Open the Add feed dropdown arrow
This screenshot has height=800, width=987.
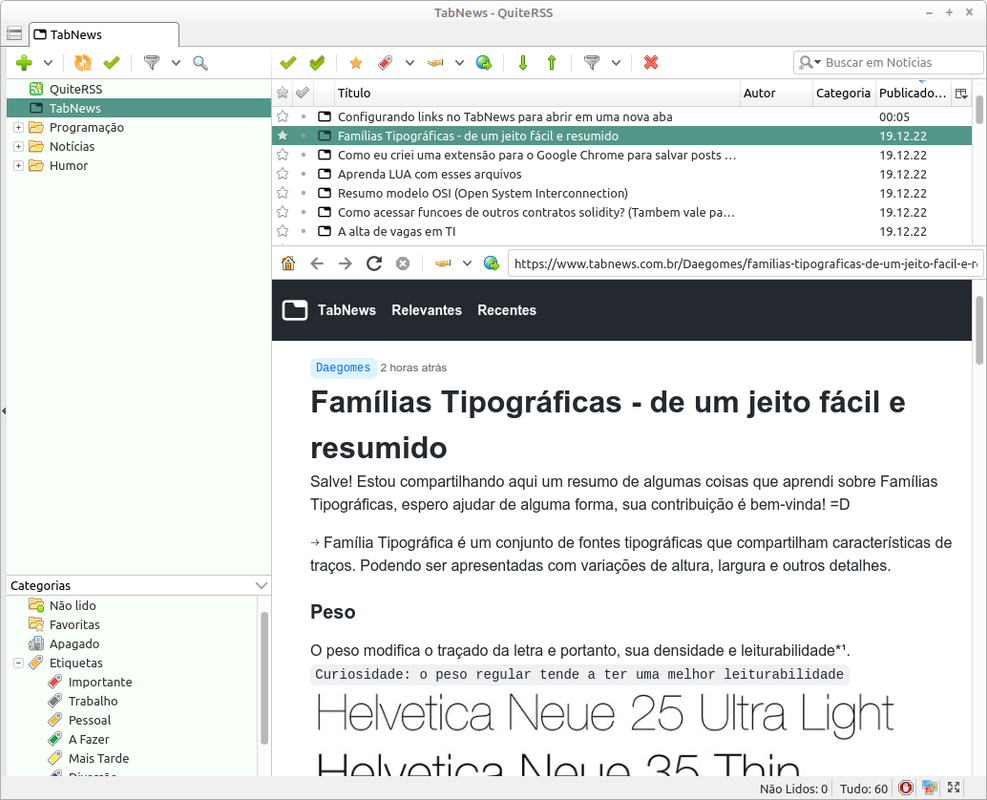[x=48, y=63]
